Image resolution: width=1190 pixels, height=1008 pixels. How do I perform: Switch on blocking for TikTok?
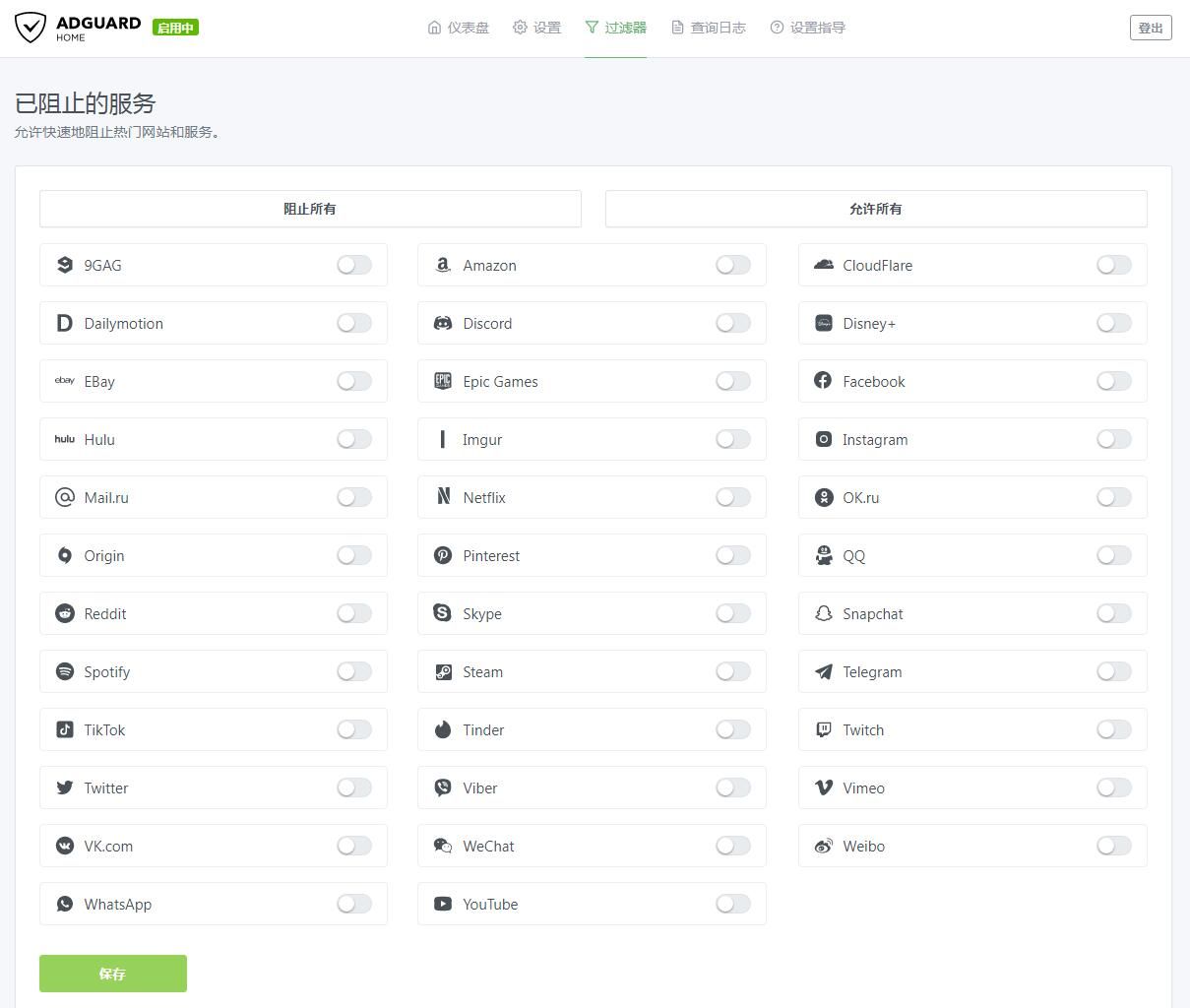354,729
